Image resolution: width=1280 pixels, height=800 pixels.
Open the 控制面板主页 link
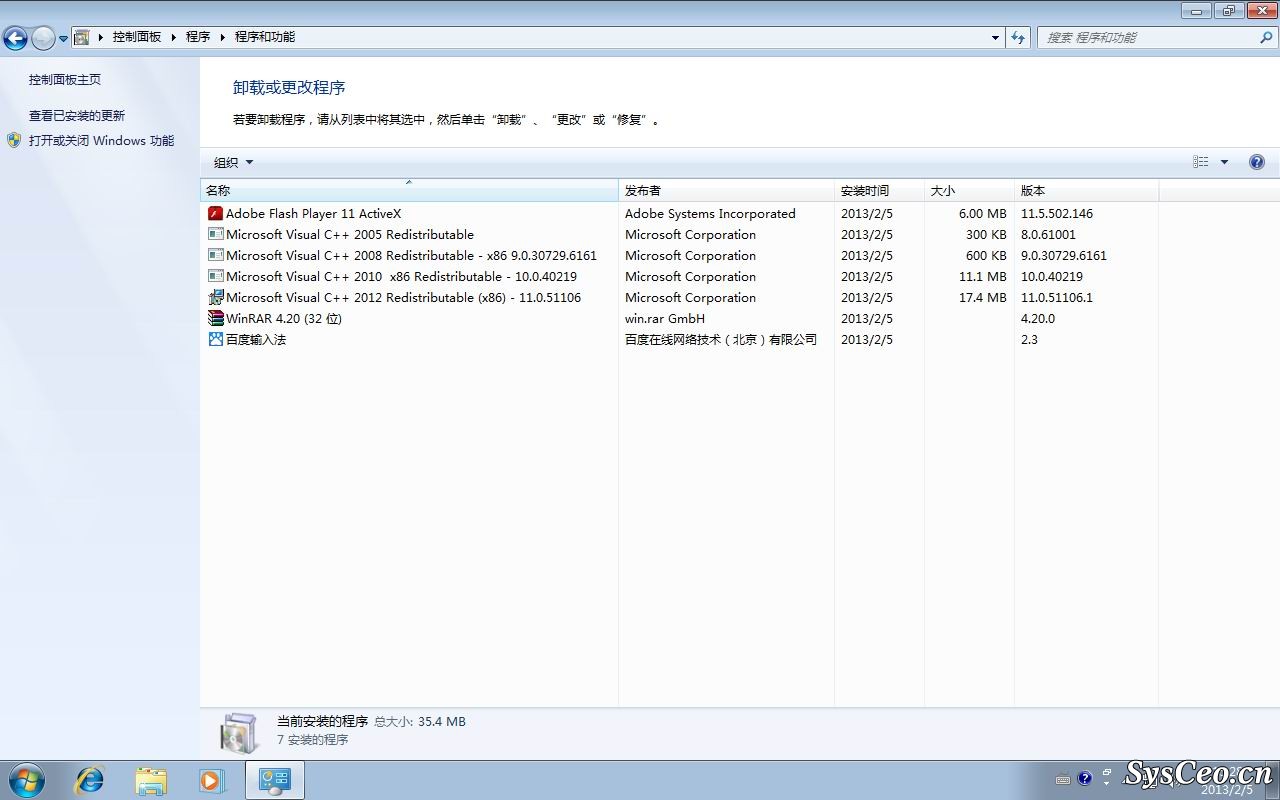pos(65,79)
